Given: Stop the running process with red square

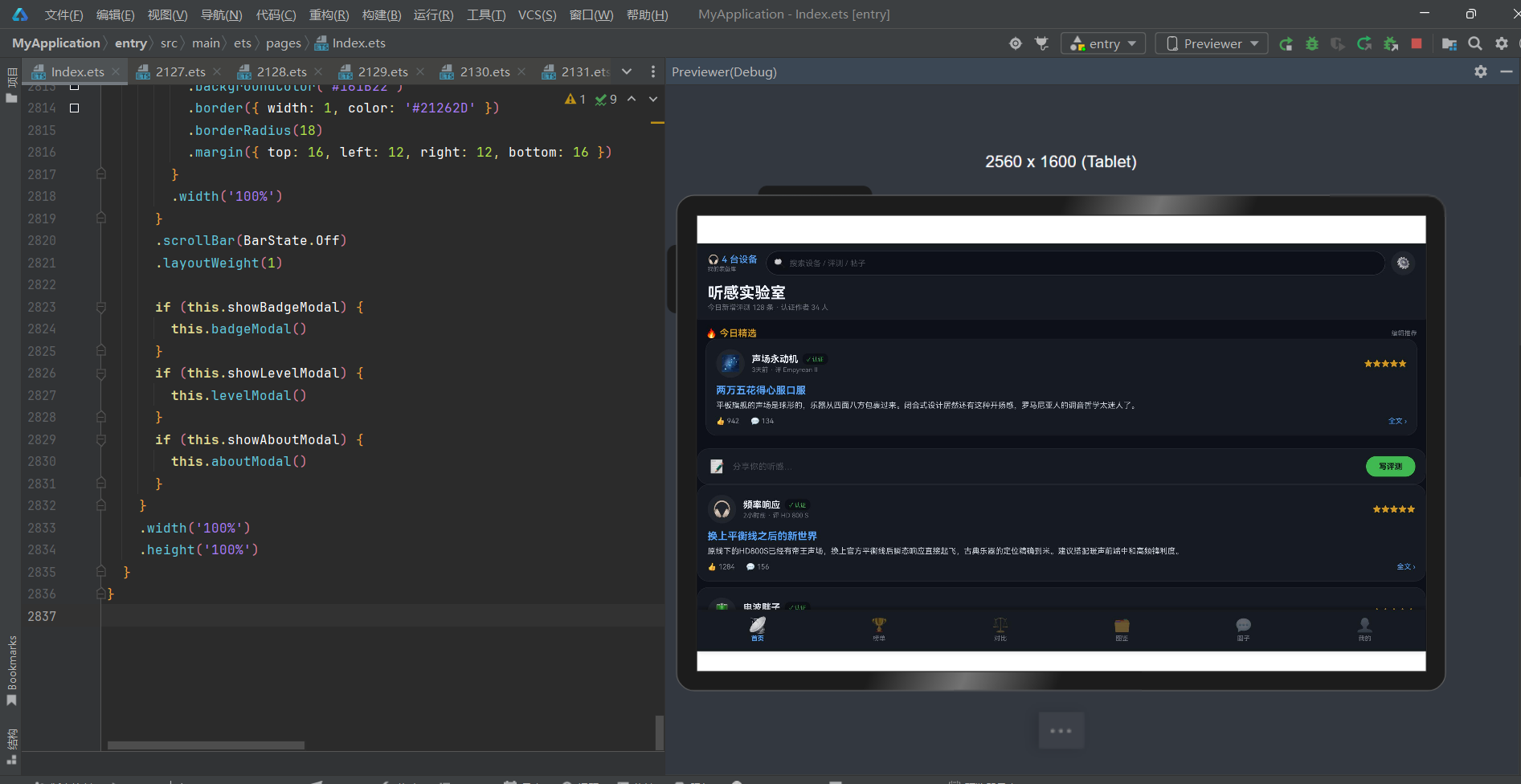Looking at the screenshot, I should [x=1417, y=43].
